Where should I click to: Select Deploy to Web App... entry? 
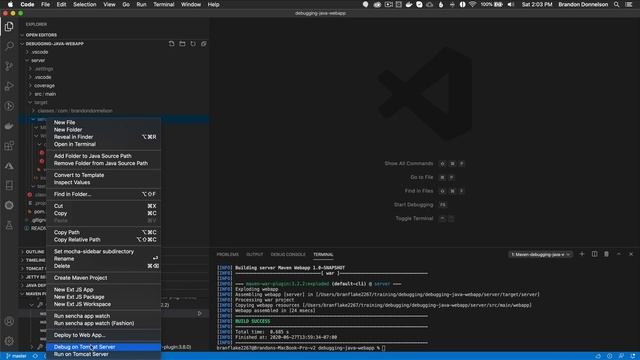[104, 335]
